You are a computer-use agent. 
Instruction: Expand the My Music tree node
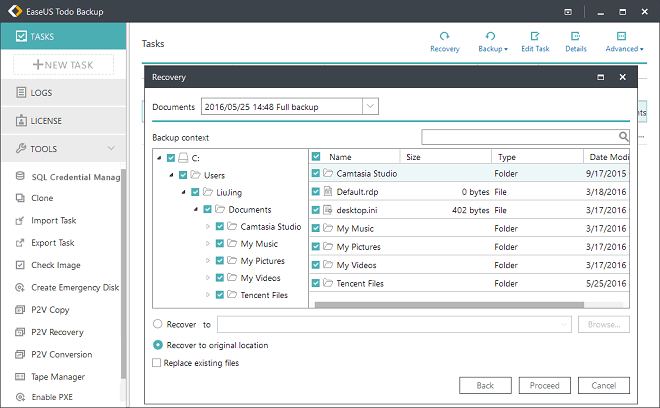(x=208, y=244)
